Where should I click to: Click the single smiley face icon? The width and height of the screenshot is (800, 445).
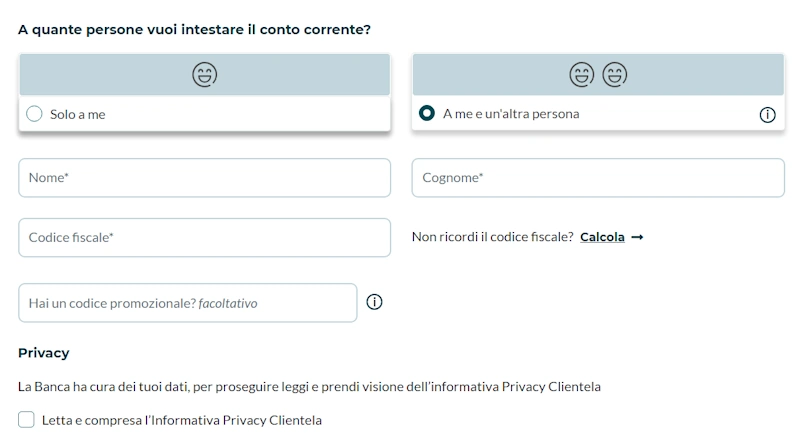pyautogui.click(x=204, y=74)
